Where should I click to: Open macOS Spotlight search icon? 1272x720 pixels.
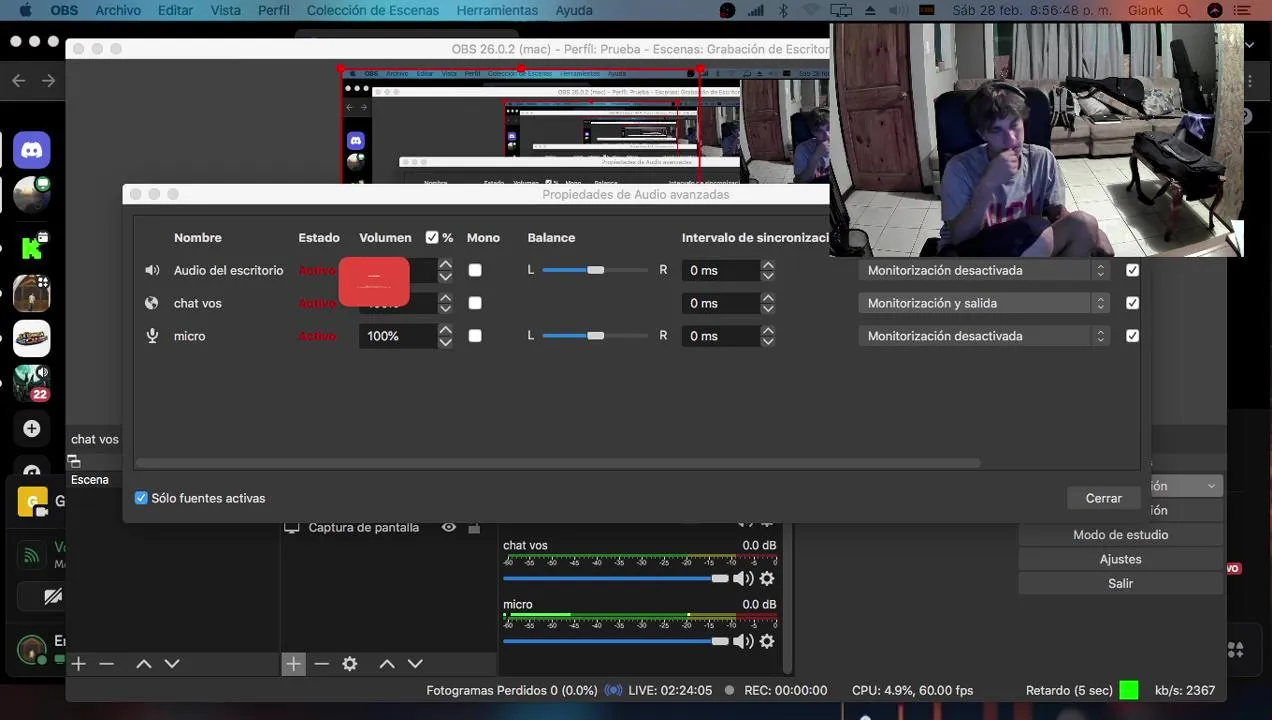(x=1184, y=10)
